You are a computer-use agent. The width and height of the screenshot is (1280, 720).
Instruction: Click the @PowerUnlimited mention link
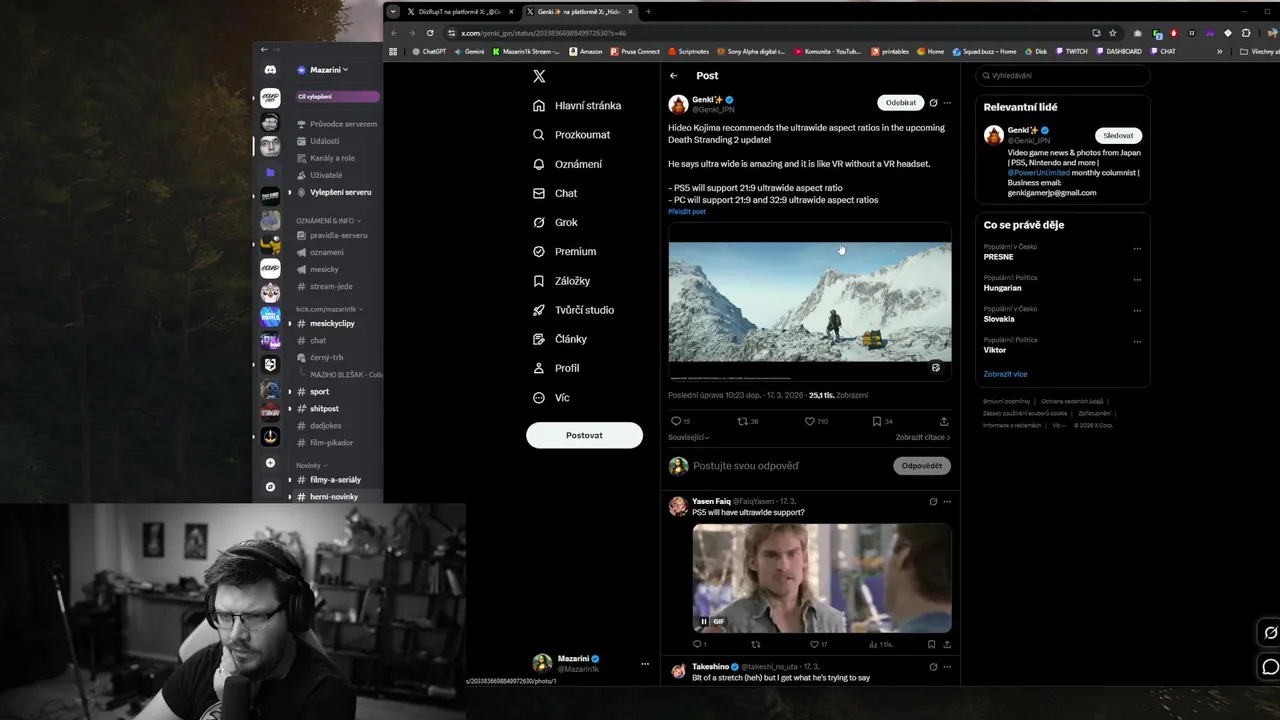[1038, 173]
